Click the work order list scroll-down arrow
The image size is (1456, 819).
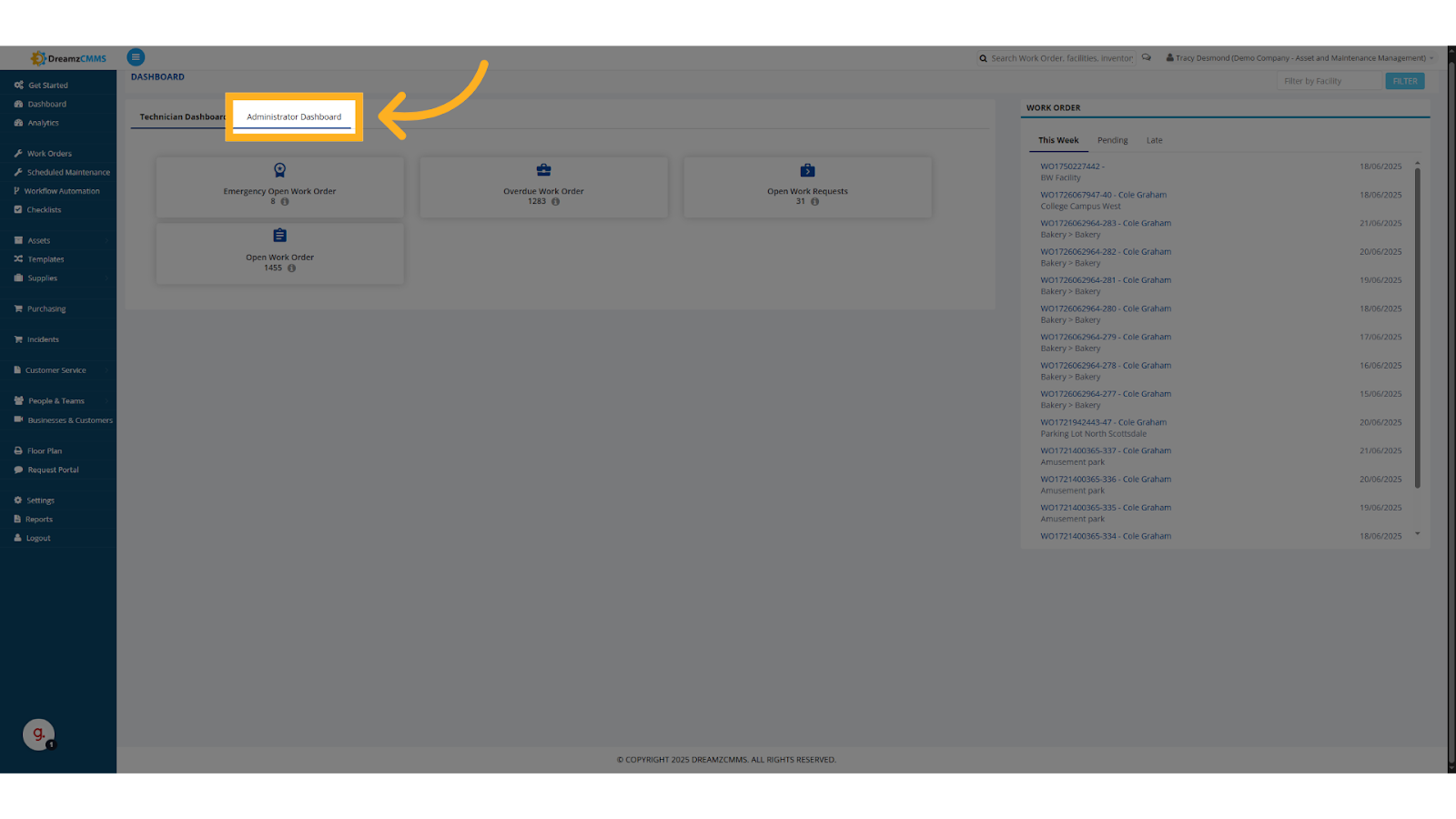coord(1417,534)
